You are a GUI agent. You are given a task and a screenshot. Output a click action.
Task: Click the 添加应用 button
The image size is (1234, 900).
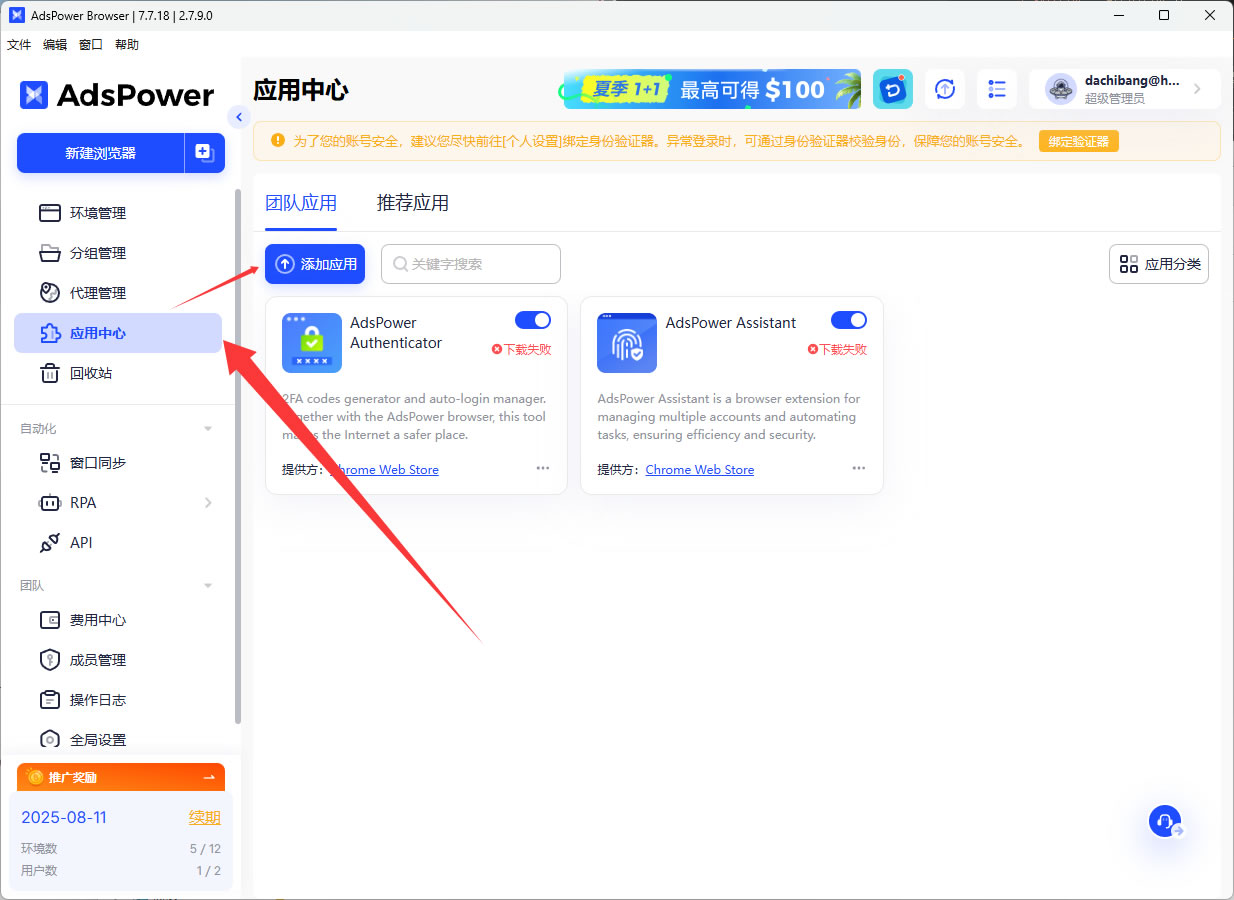(x=315, y=264)
